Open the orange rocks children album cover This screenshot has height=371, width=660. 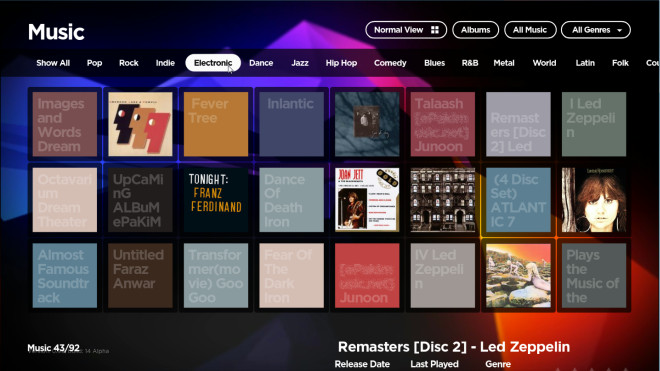[518, 275]
